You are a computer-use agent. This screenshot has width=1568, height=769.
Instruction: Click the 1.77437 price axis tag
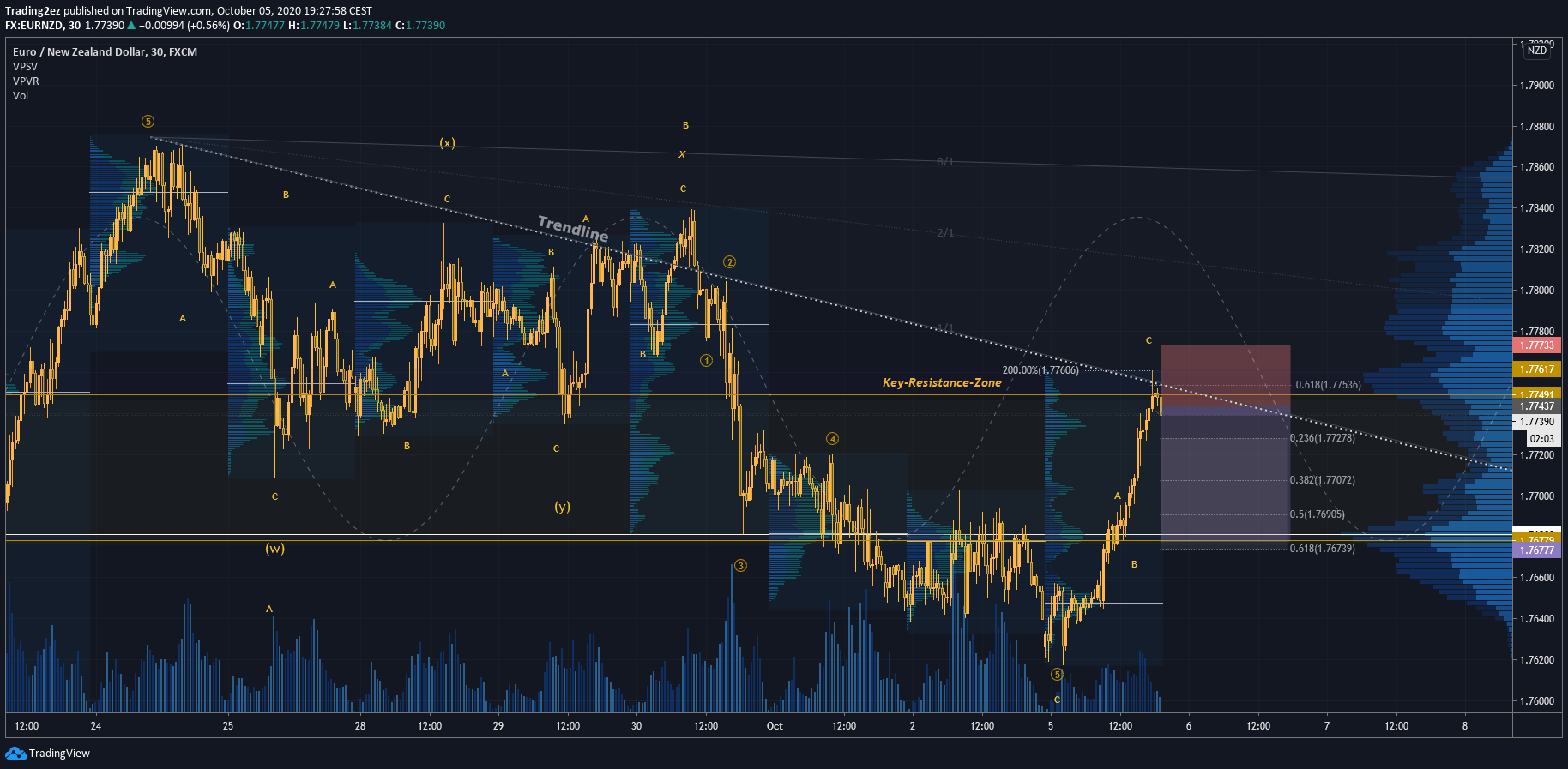tap(1537, 406)
